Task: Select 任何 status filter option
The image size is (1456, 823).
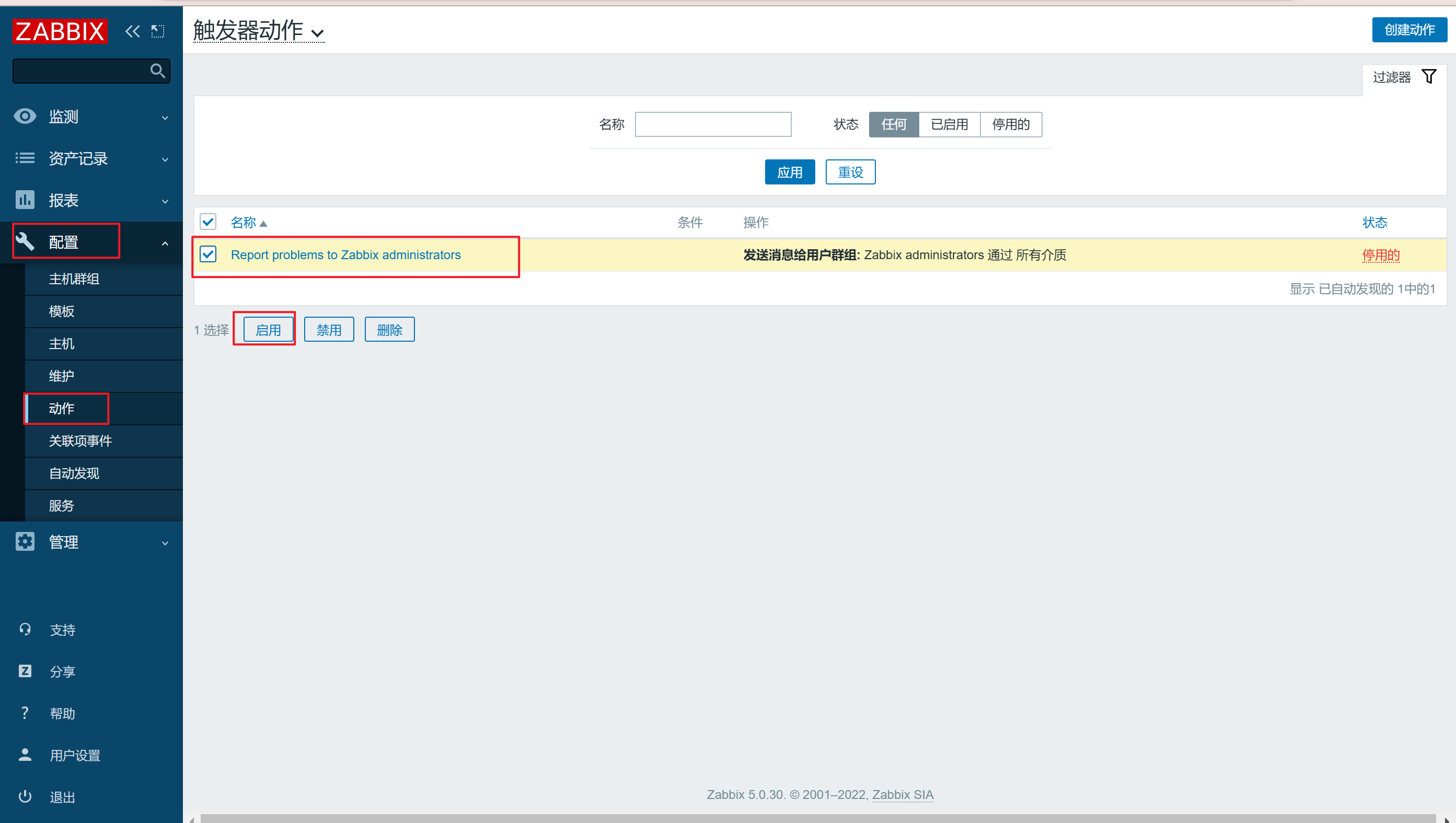Action: 894,124
